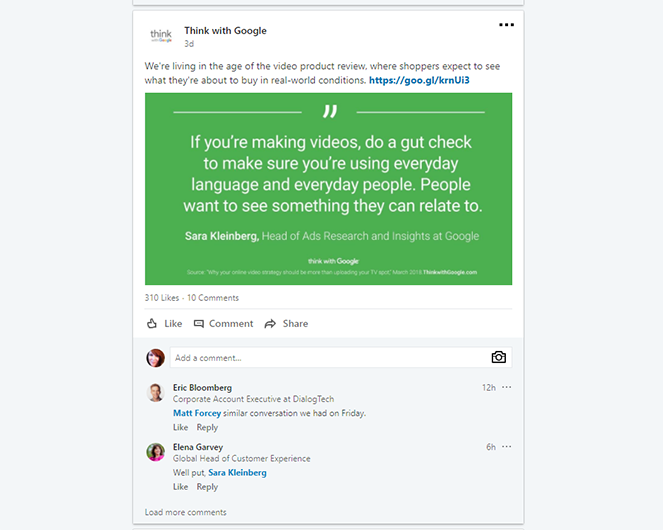Reply to Eric Bloomberg's comment
Screen dimensions: 663x530
point(207,428)
